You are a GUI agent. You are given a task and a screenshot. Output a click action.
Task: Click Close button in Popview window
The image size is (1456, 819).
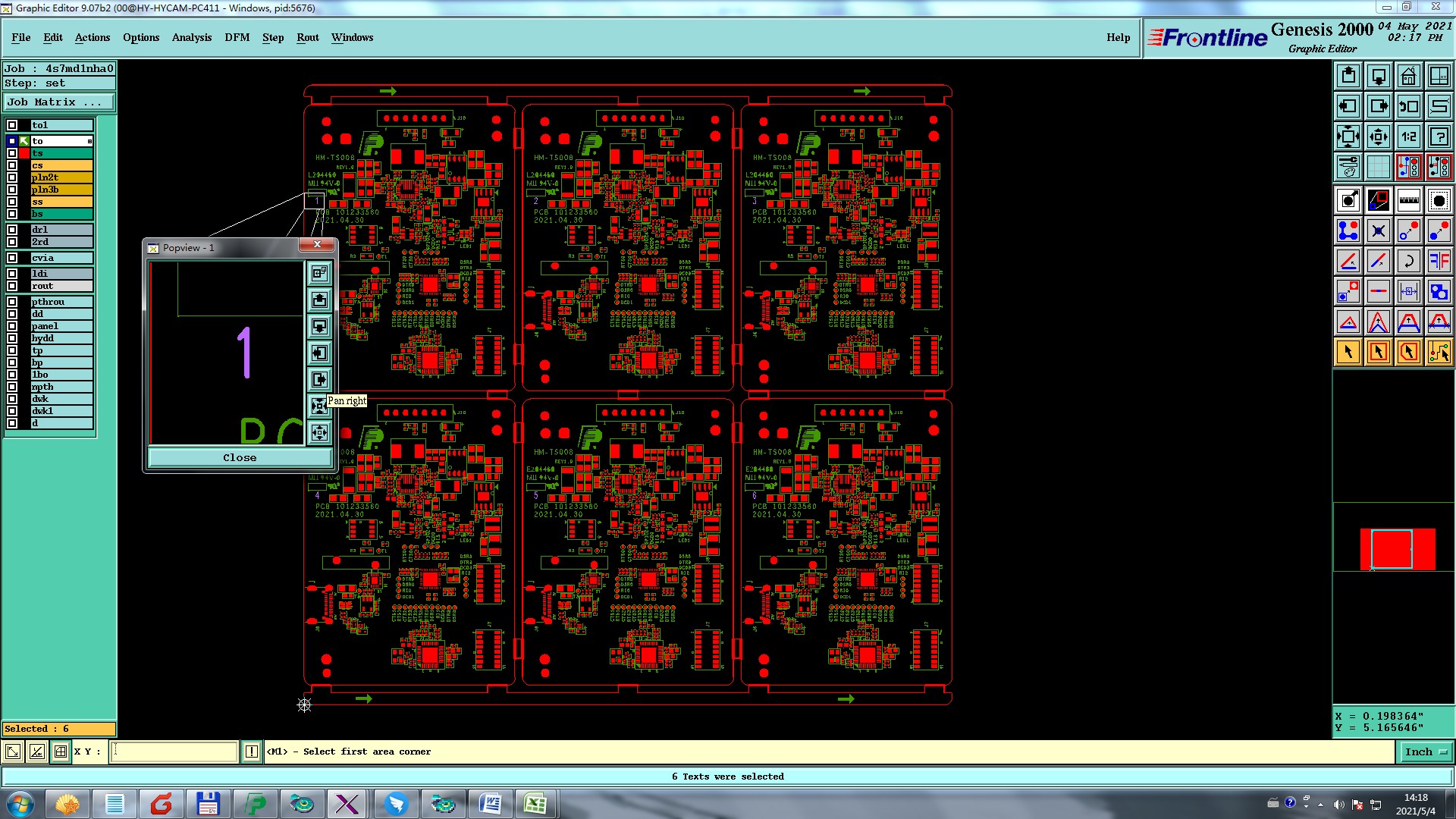pyautogui.click(x=240, y=457)
